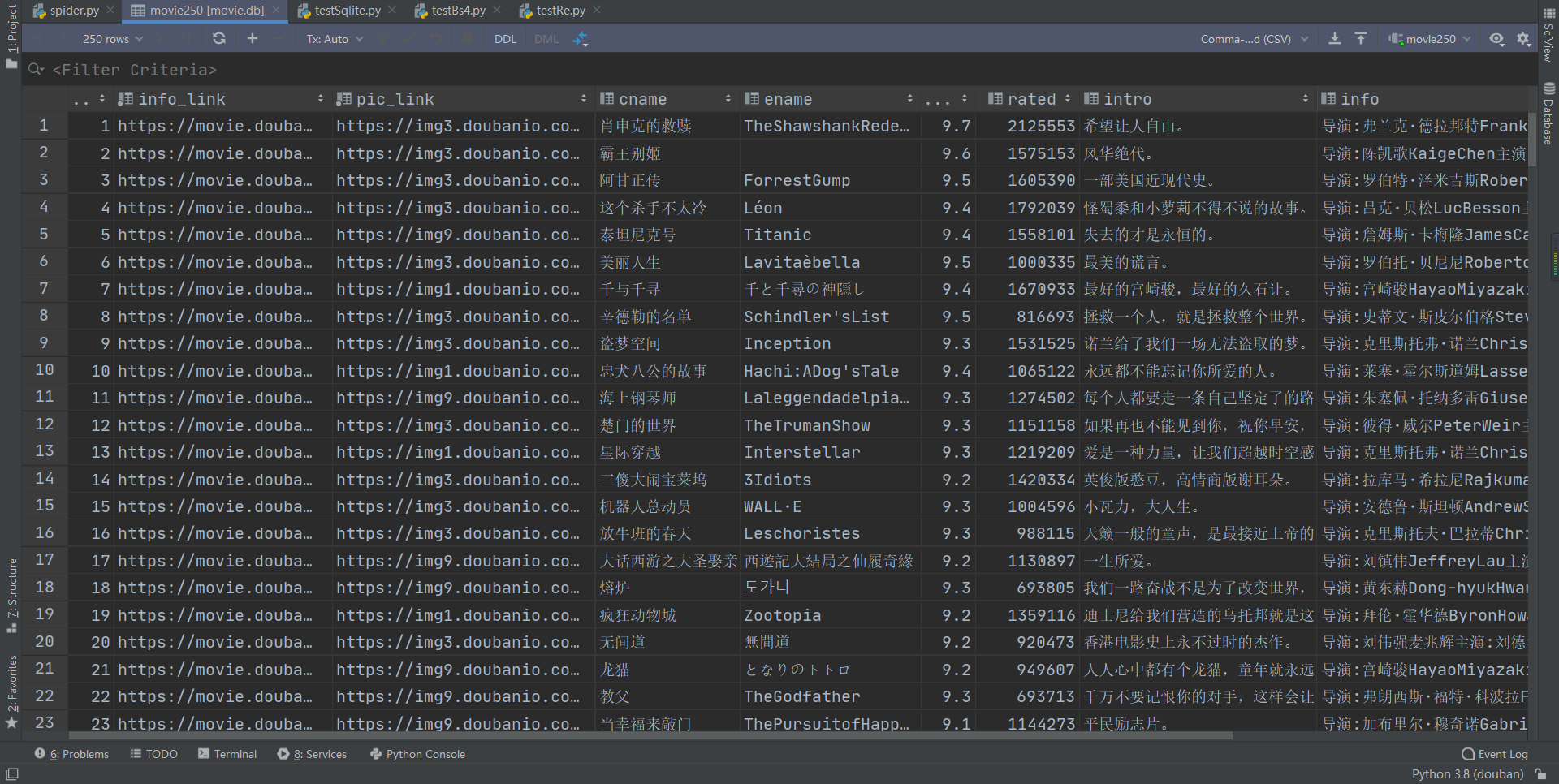Image resolution: width=1559 pixels, height=784 pixels.
Task: Close the spider.py tab
Action: (110, 11)
